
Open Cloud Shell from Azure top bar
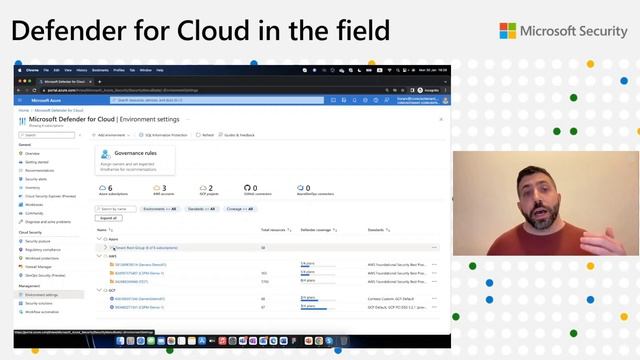click(333, 100)
